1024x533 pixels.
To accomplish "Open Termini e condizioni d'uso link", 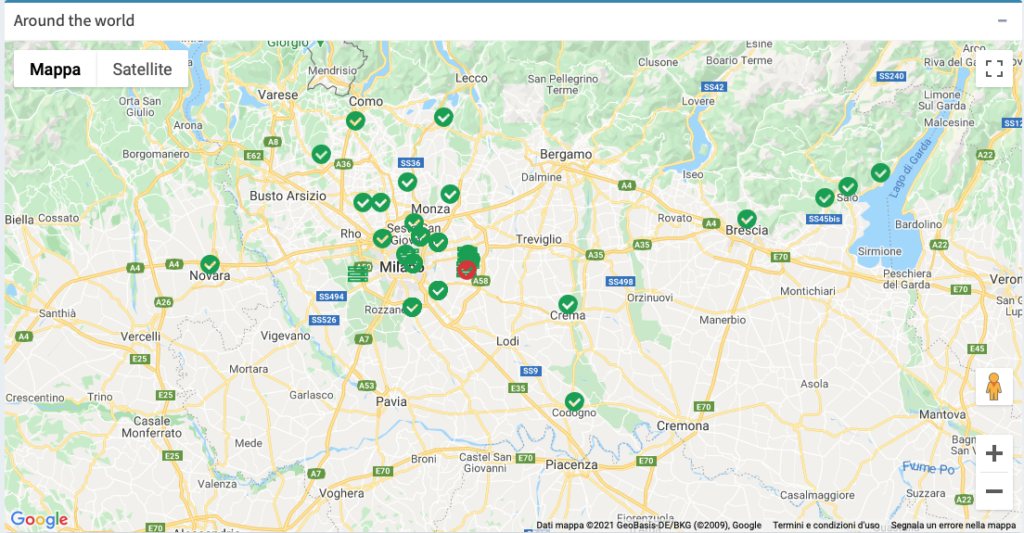I will [x=825, y=525].
